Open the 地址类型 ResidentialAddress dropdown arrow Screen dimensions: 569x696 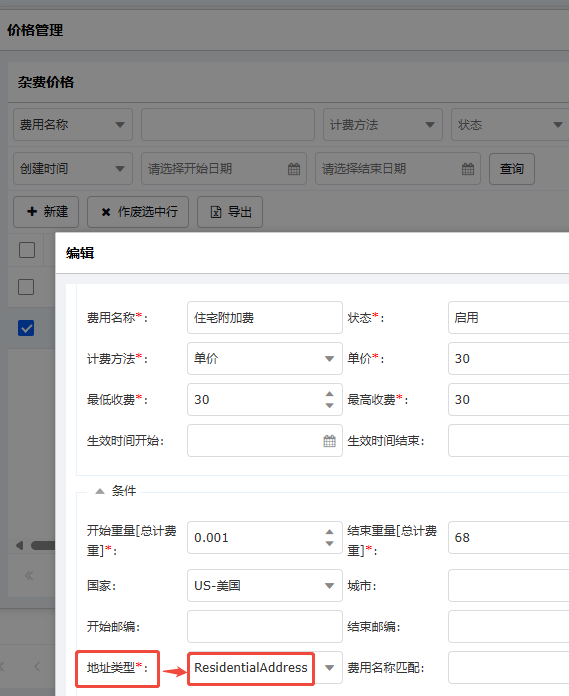click(329, 668)
